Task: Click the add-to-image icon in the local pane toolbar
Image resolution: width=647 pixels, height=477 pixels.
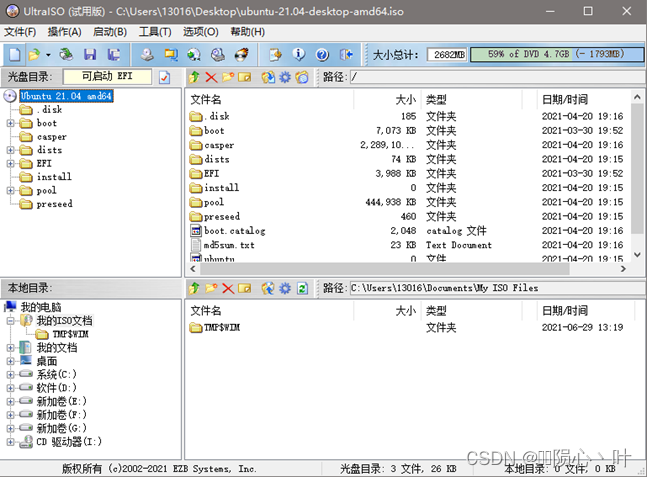Action: point(268,288)
